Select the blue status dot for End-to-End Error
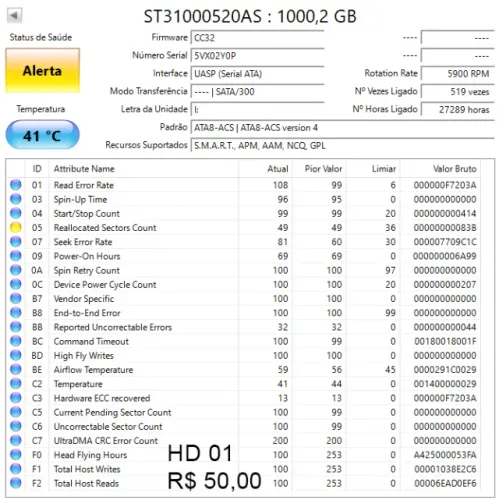 pyautogui.click(x=15, y=313)
